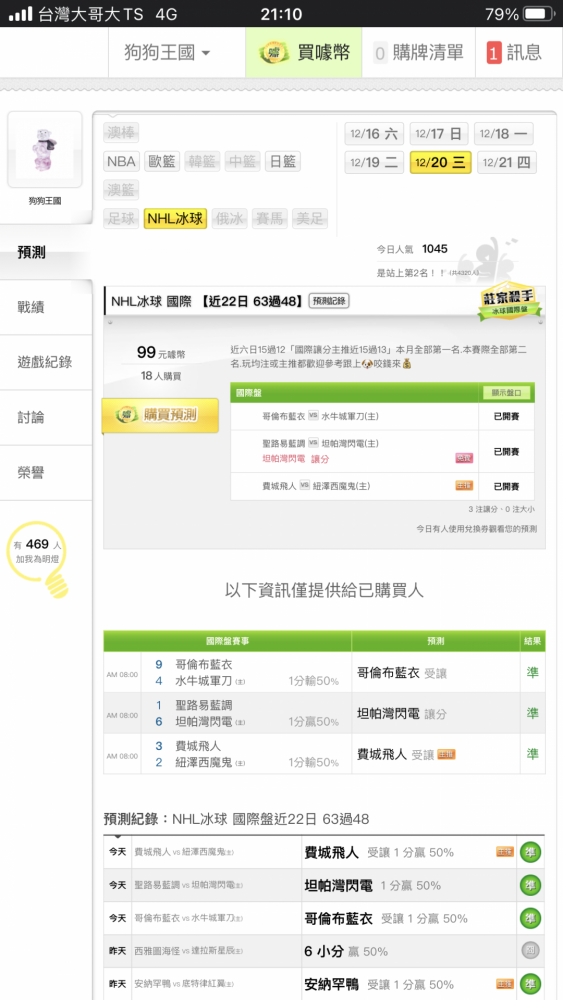Choose date 12/18 一
The image size is (563, 1000).
[504, 134]
